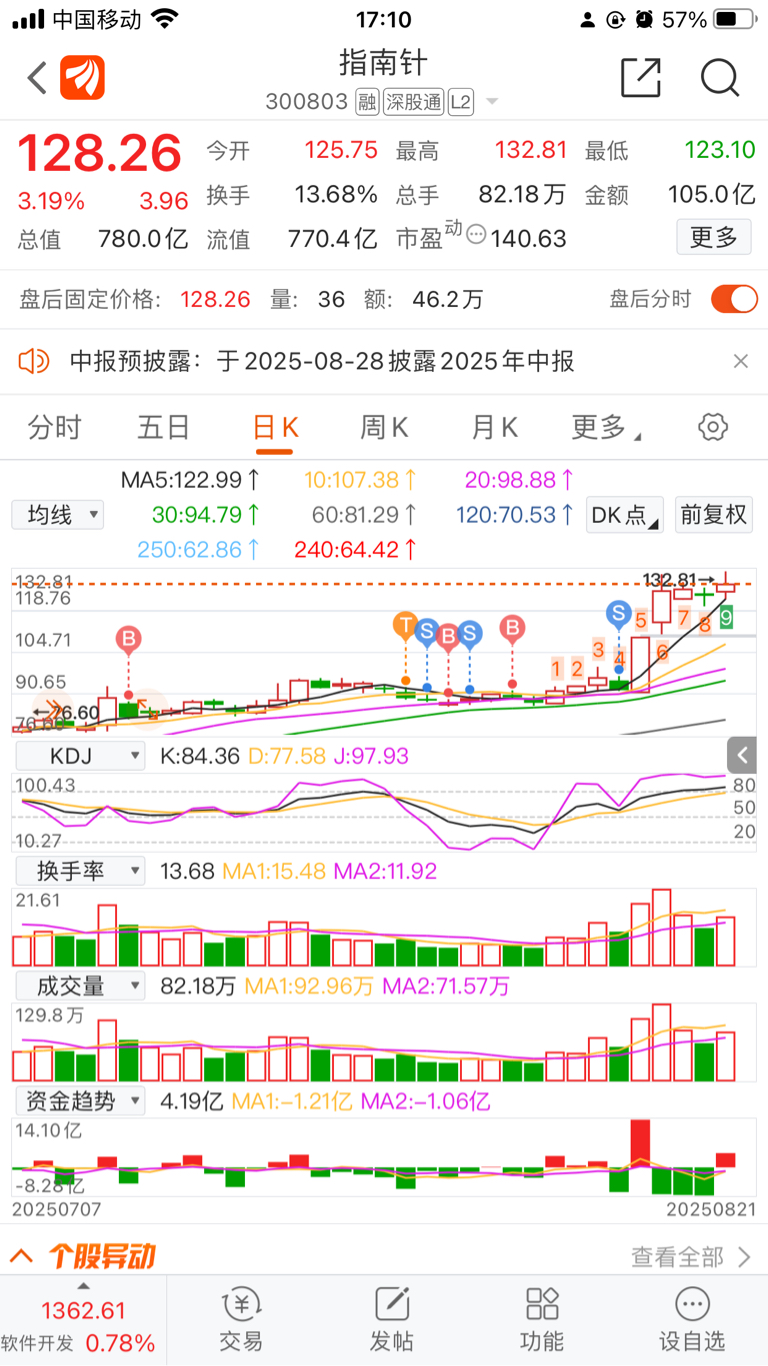Open the 发帖 post icon

392,1321
